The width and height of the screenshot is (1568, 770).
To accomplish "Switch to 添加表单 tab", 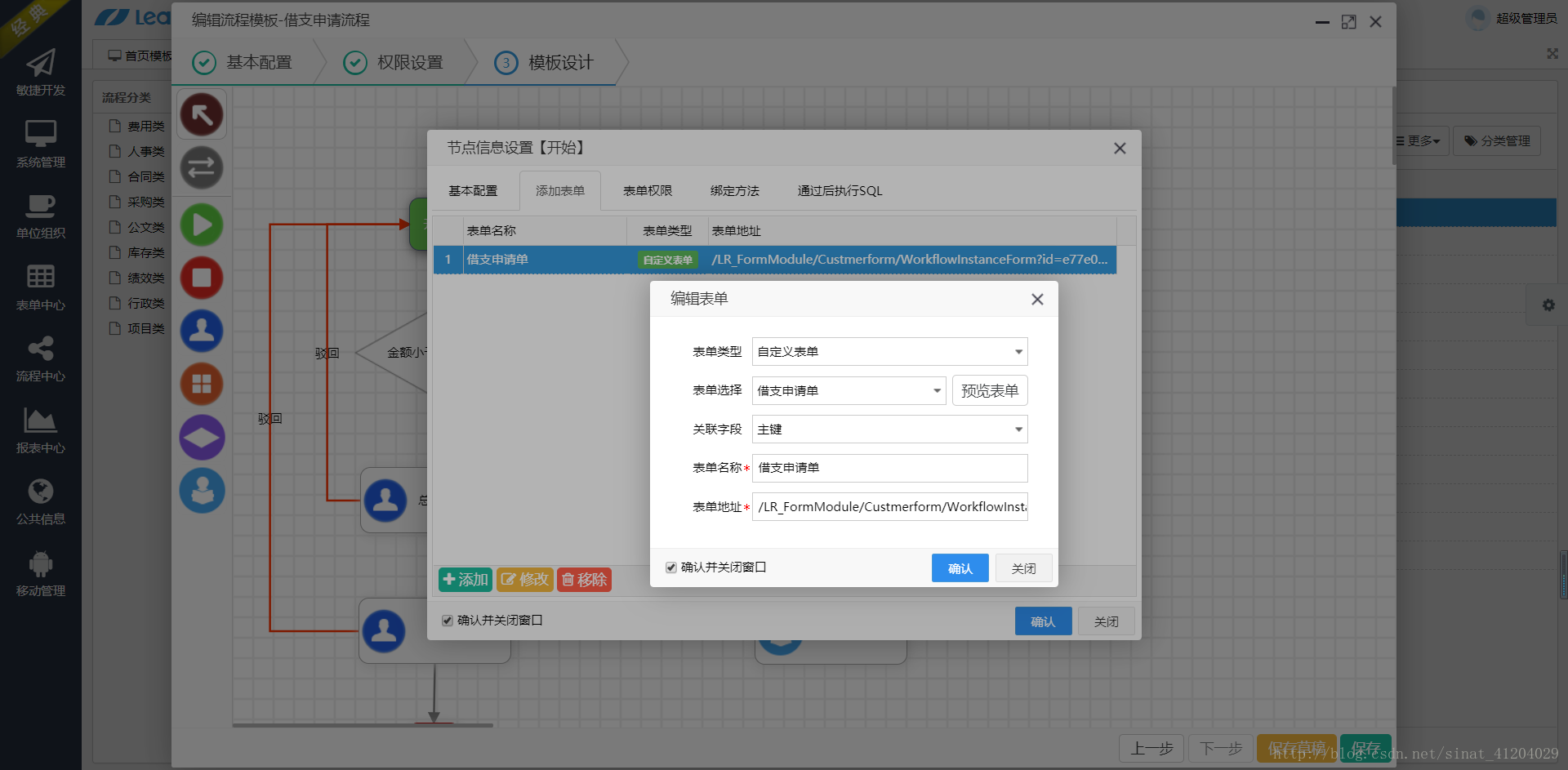I will point(560,191).
